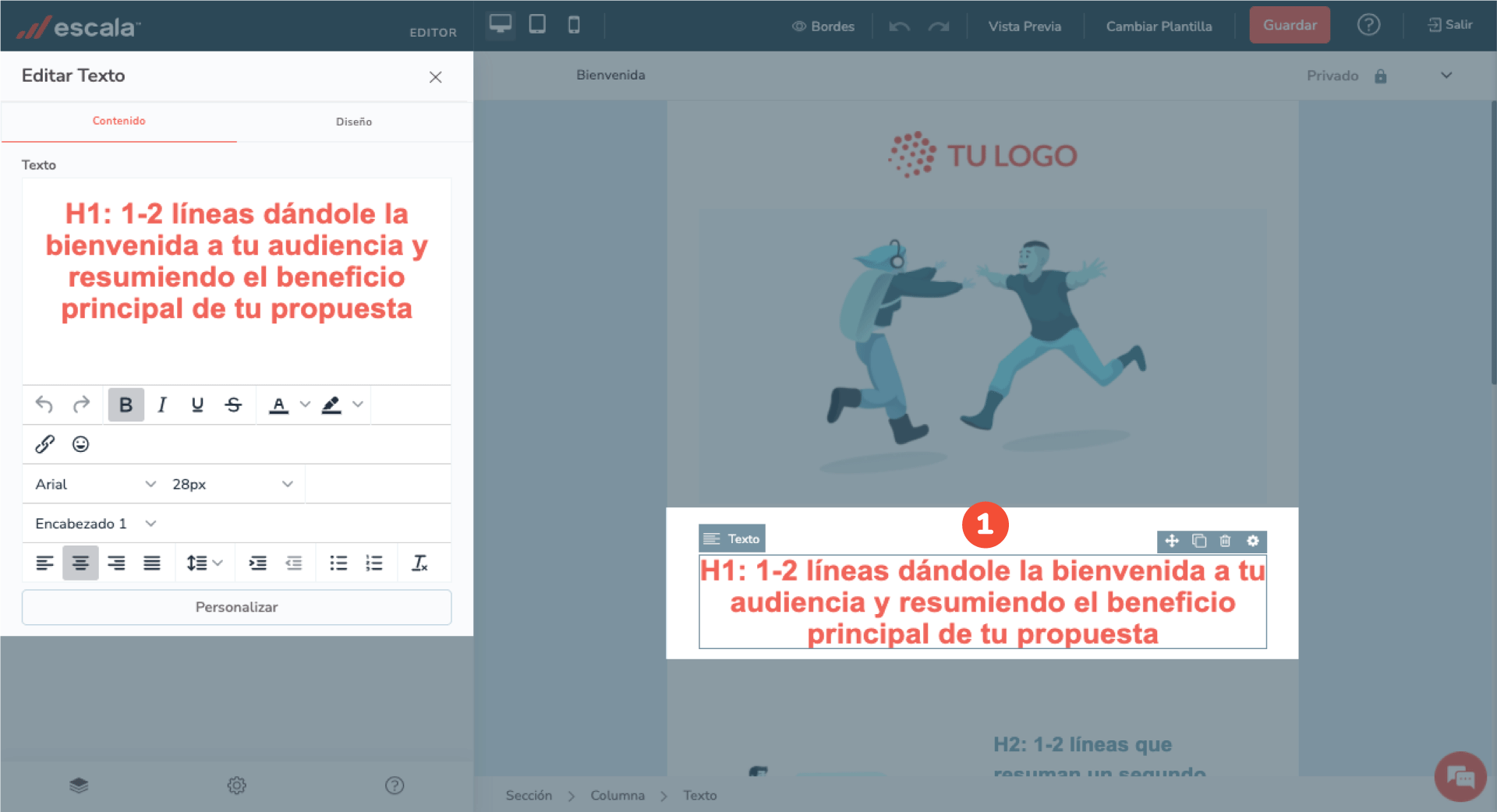Image resolution: width=1497 pixels, height=812 pixels.
Task: Click the H1 heading text on canvas
Action: click(982, 602)
